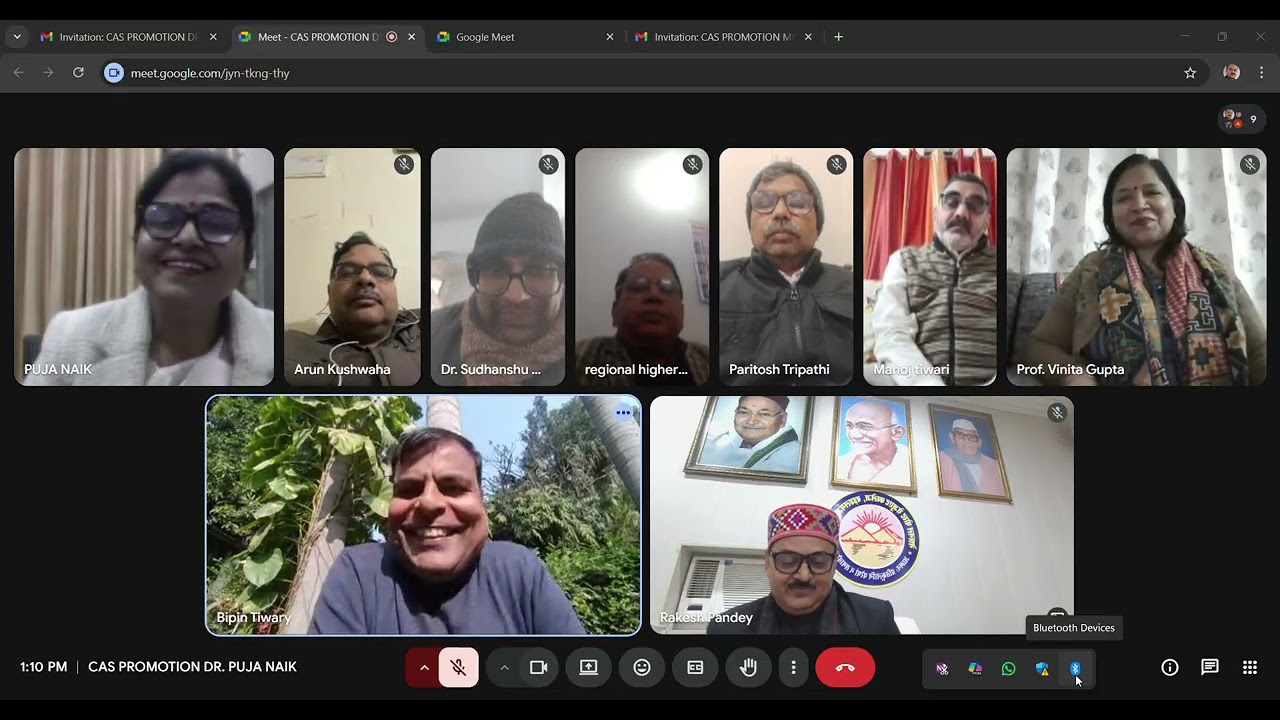Open a new browser tab

[838, 37]
